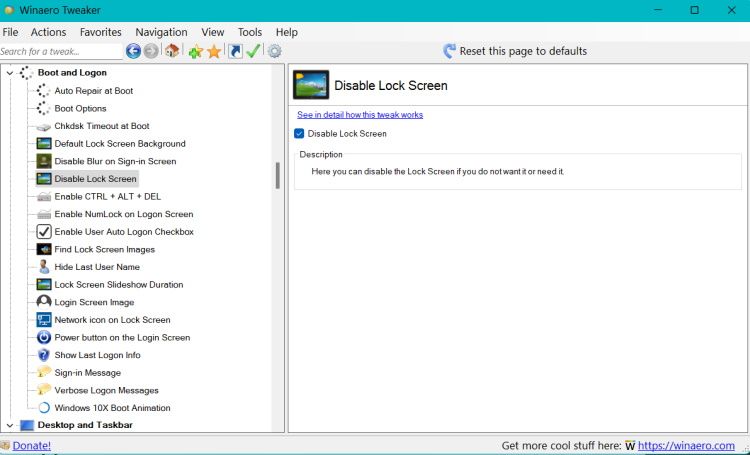Click the Network icon on Lock Screen icon

coord(44,320)
